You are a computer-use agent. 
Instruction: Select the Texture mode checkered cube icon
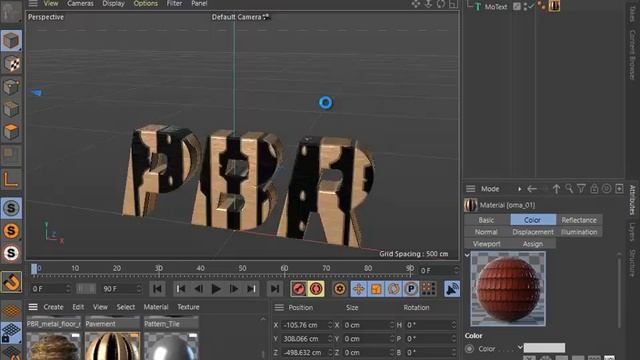[11, 64]
